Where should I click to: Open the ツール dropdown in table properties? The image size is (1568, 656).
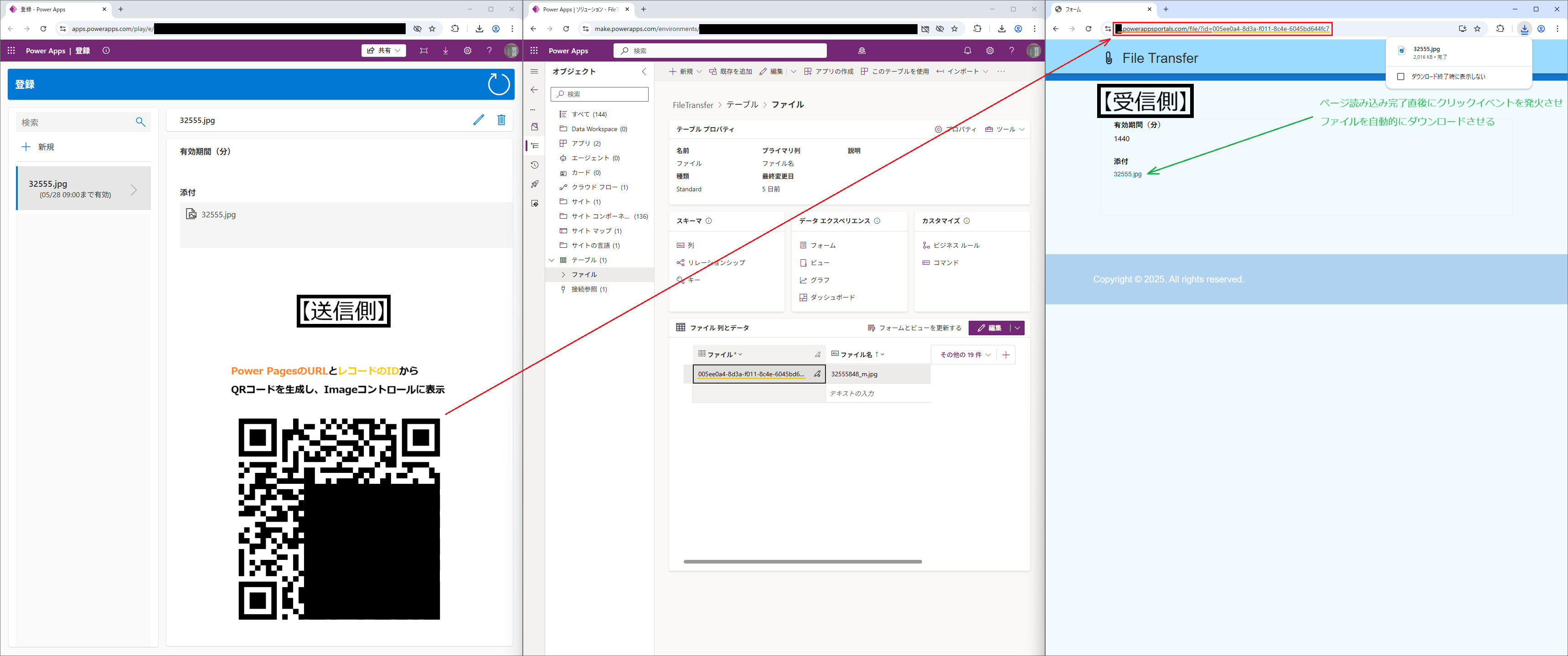[x=1005, y=129]
